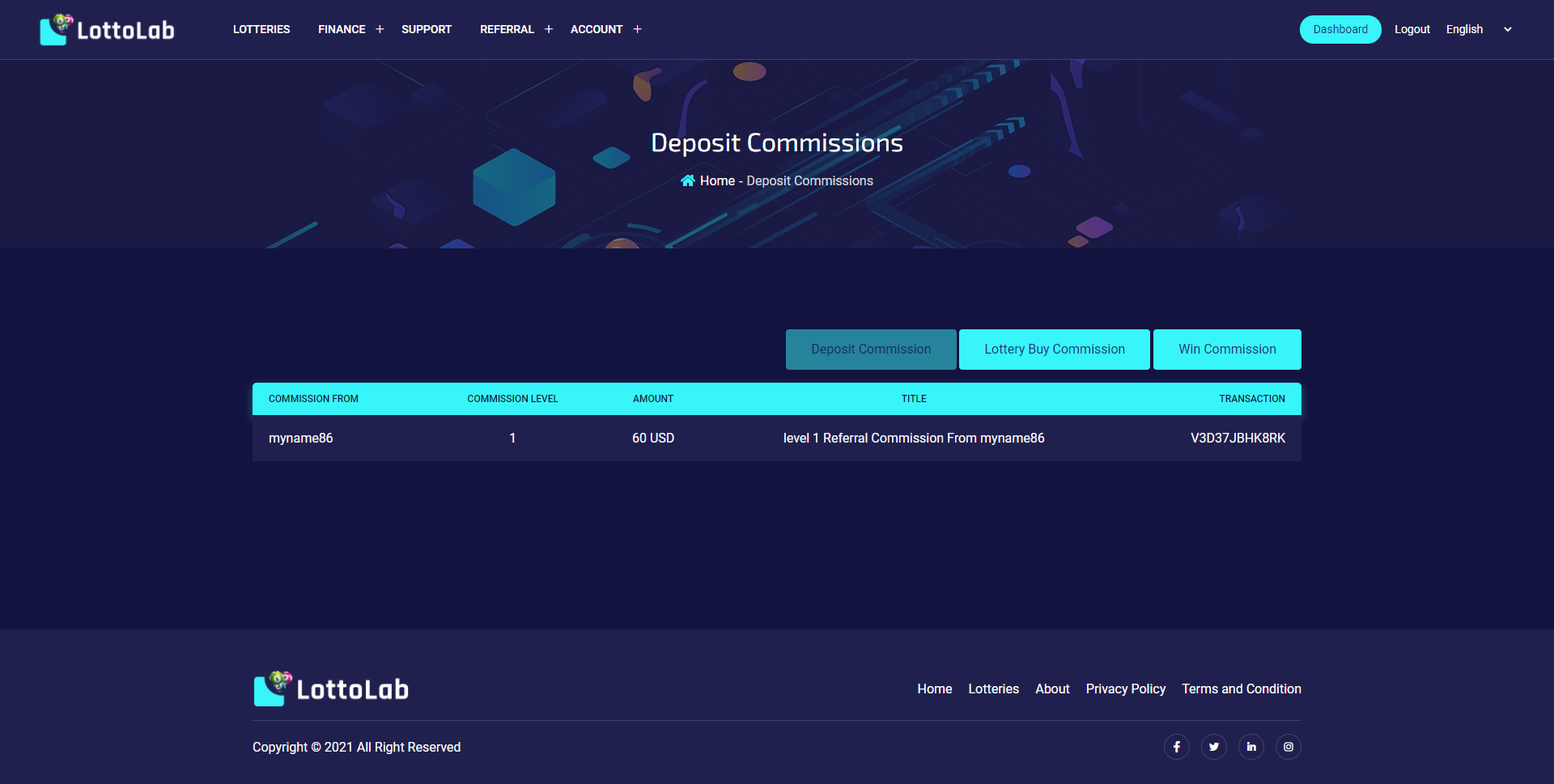Open the Lotteries menu item

point(261,29)
